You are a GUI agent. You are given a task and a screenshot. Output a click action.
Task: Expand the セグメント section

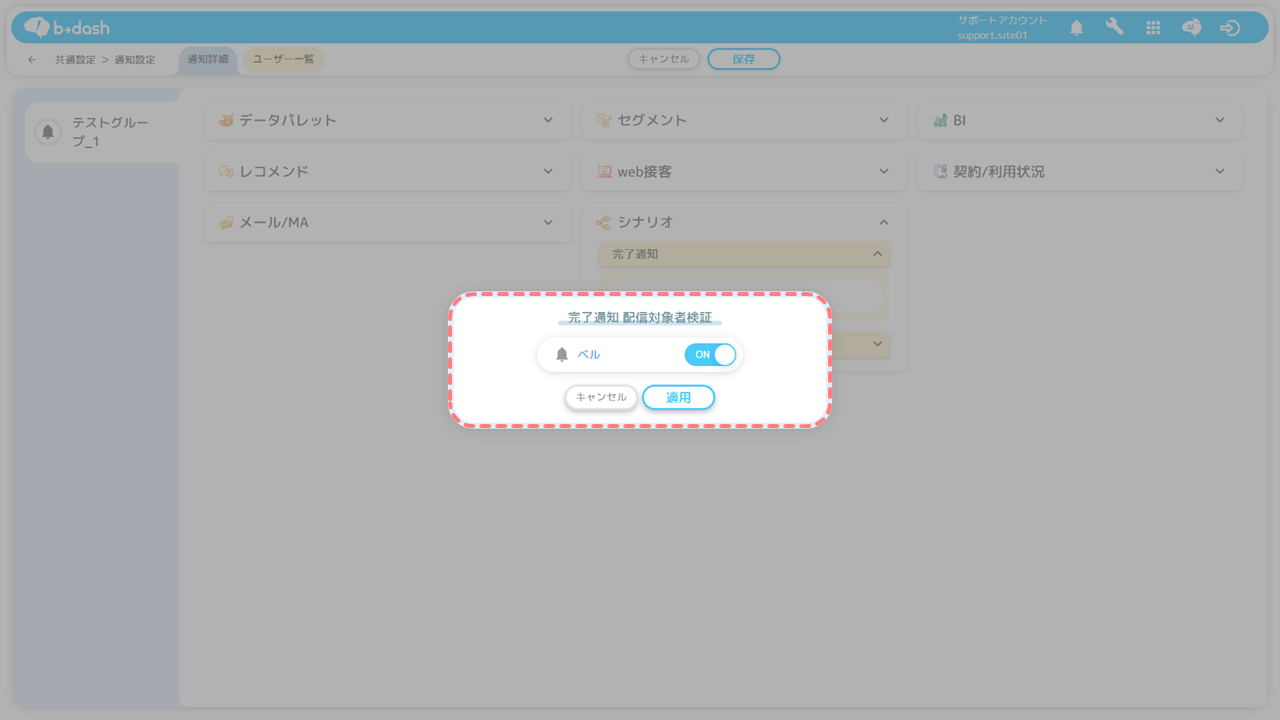[x=884, y=120]
